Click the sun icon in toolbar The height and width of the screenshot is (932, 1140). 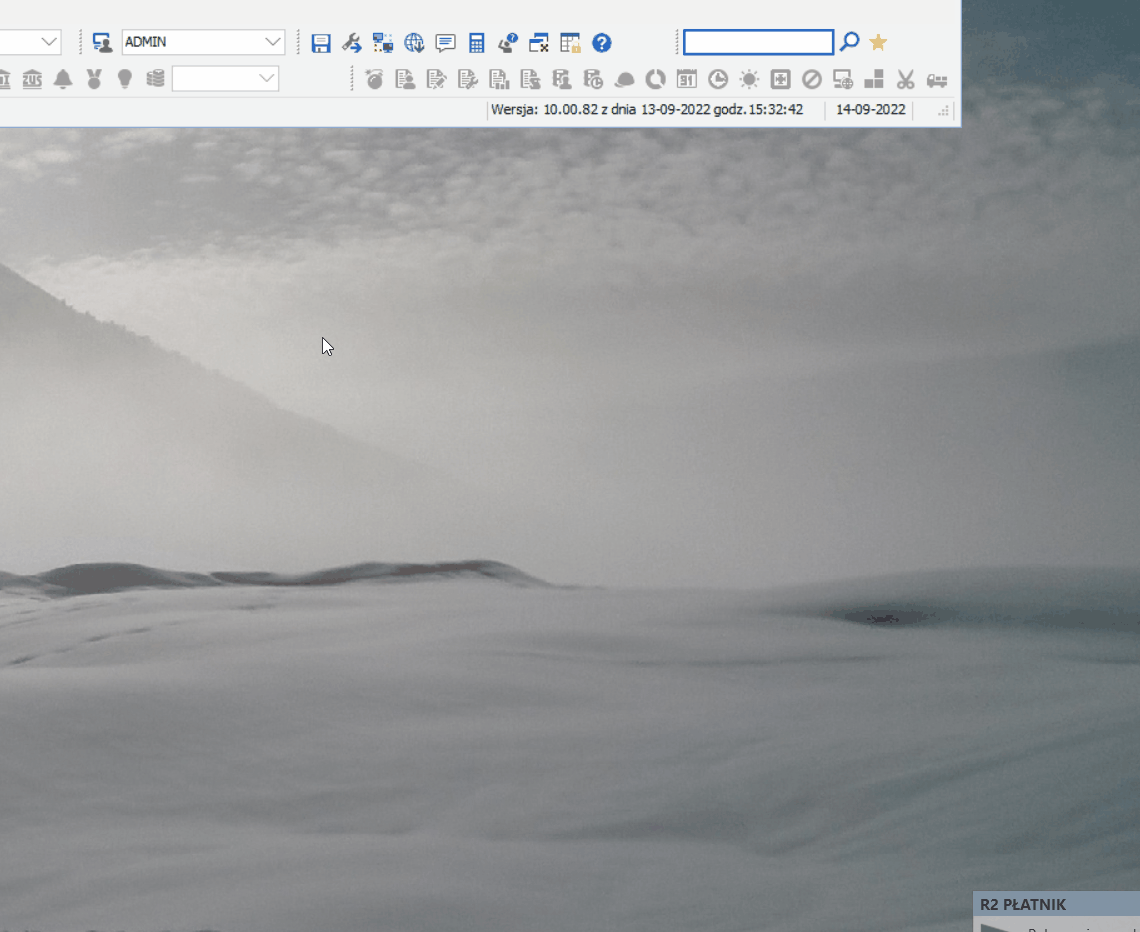coord(749,79)
